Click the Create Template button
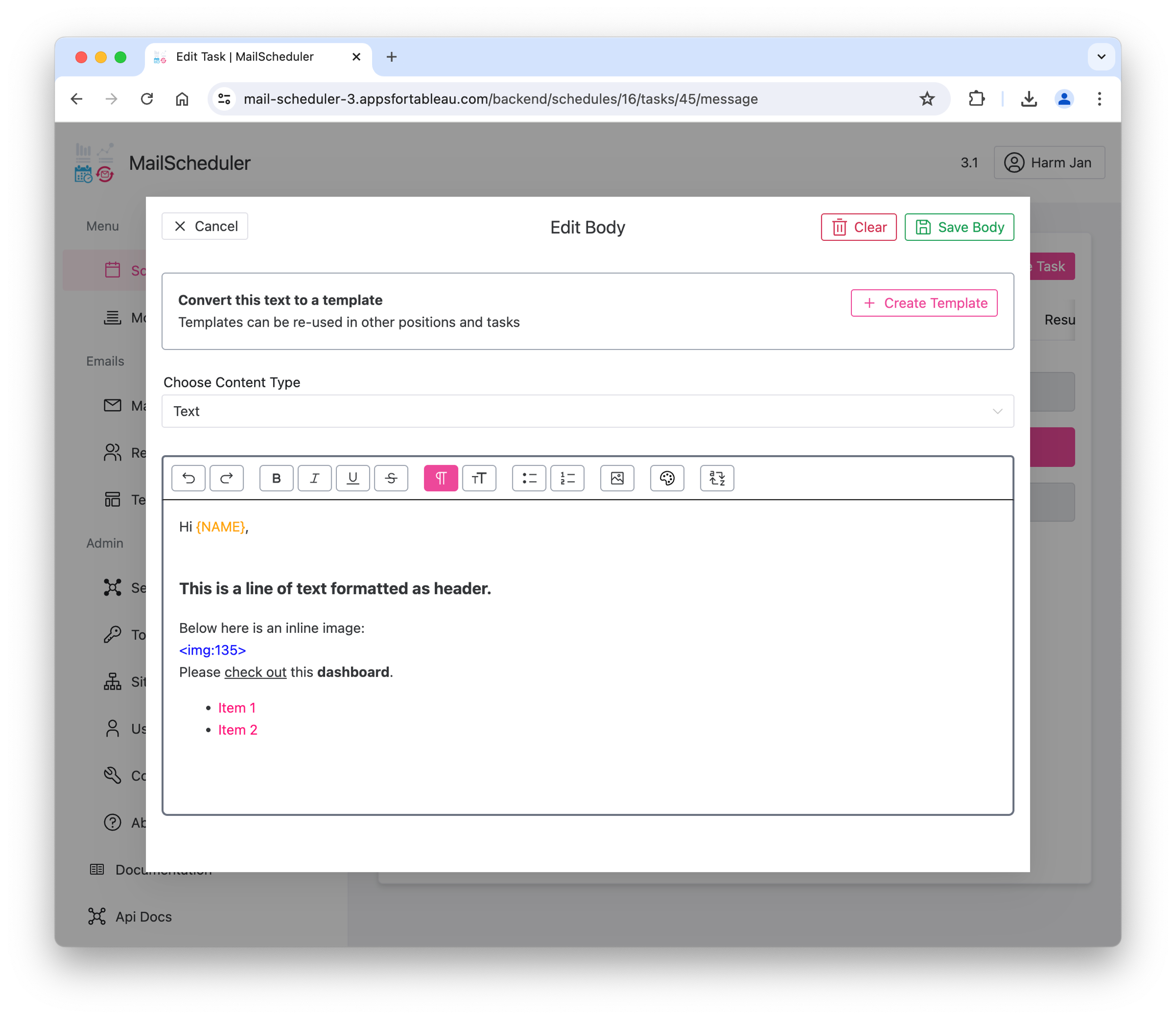Image resolution: width=1176 pixels, height=1019 pixels. [x=923, y=303]
